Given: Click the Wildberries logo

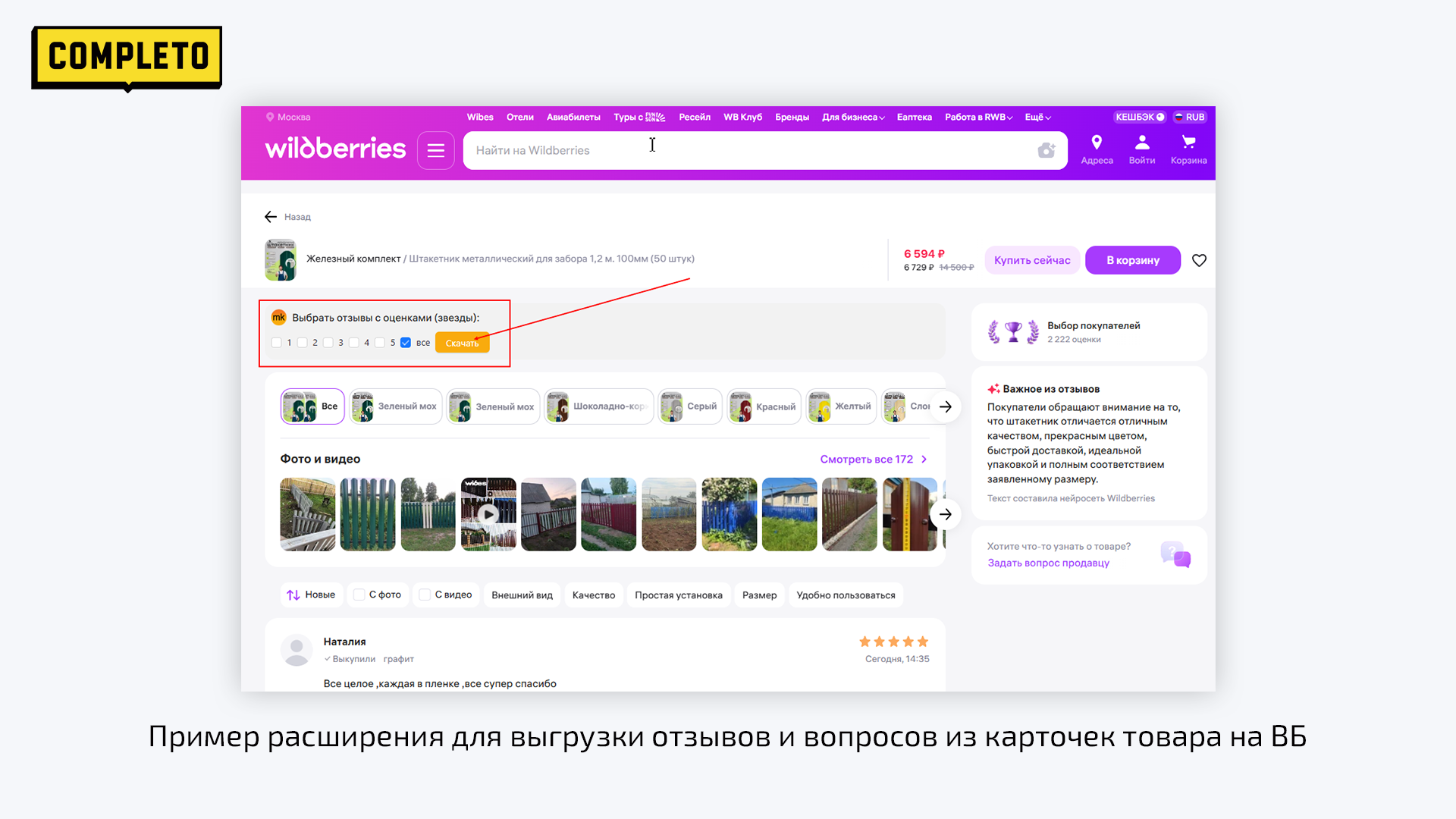Looking at the screenshot, I should click(335, 149).
